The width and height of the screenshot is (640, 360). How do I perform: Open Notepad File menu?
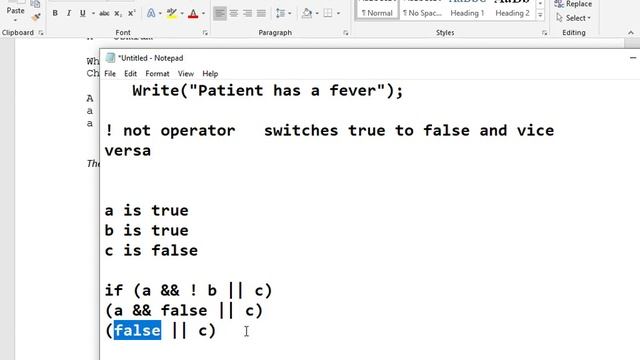pos(110,73)
